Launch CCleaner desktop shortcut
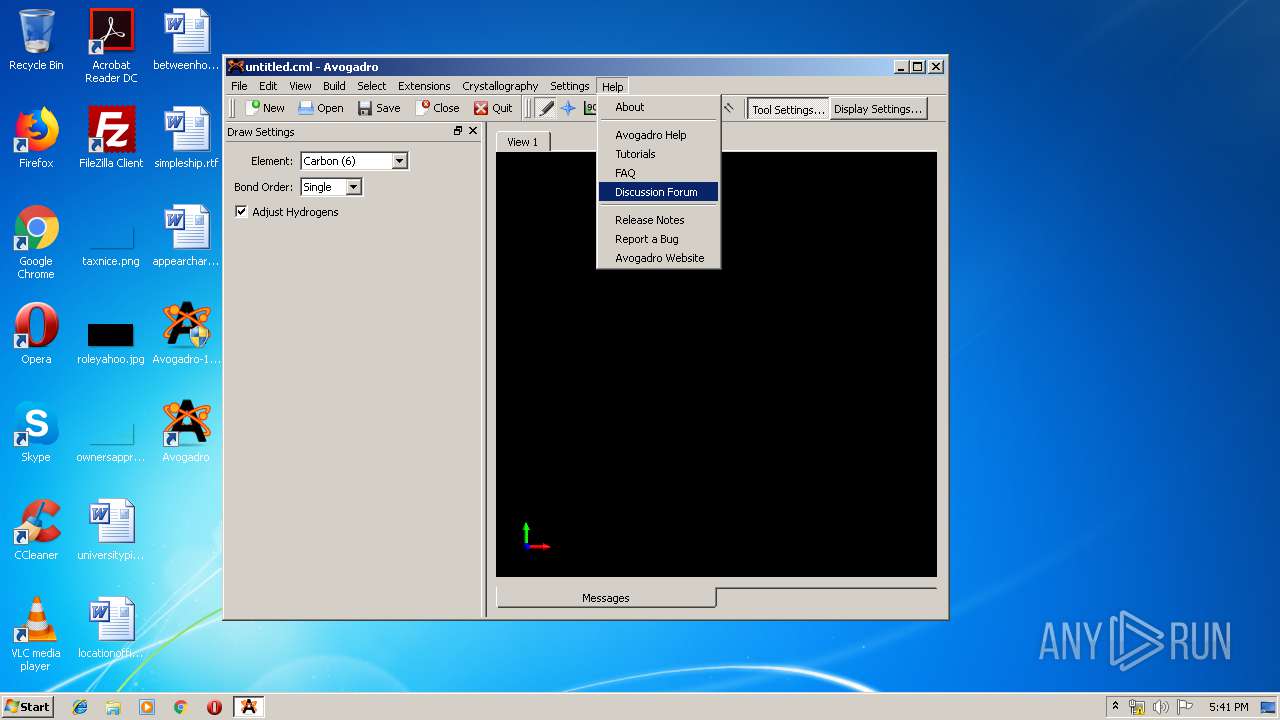Image resolution: width=1280 pixels, height=720 pixels. (36, 530)
